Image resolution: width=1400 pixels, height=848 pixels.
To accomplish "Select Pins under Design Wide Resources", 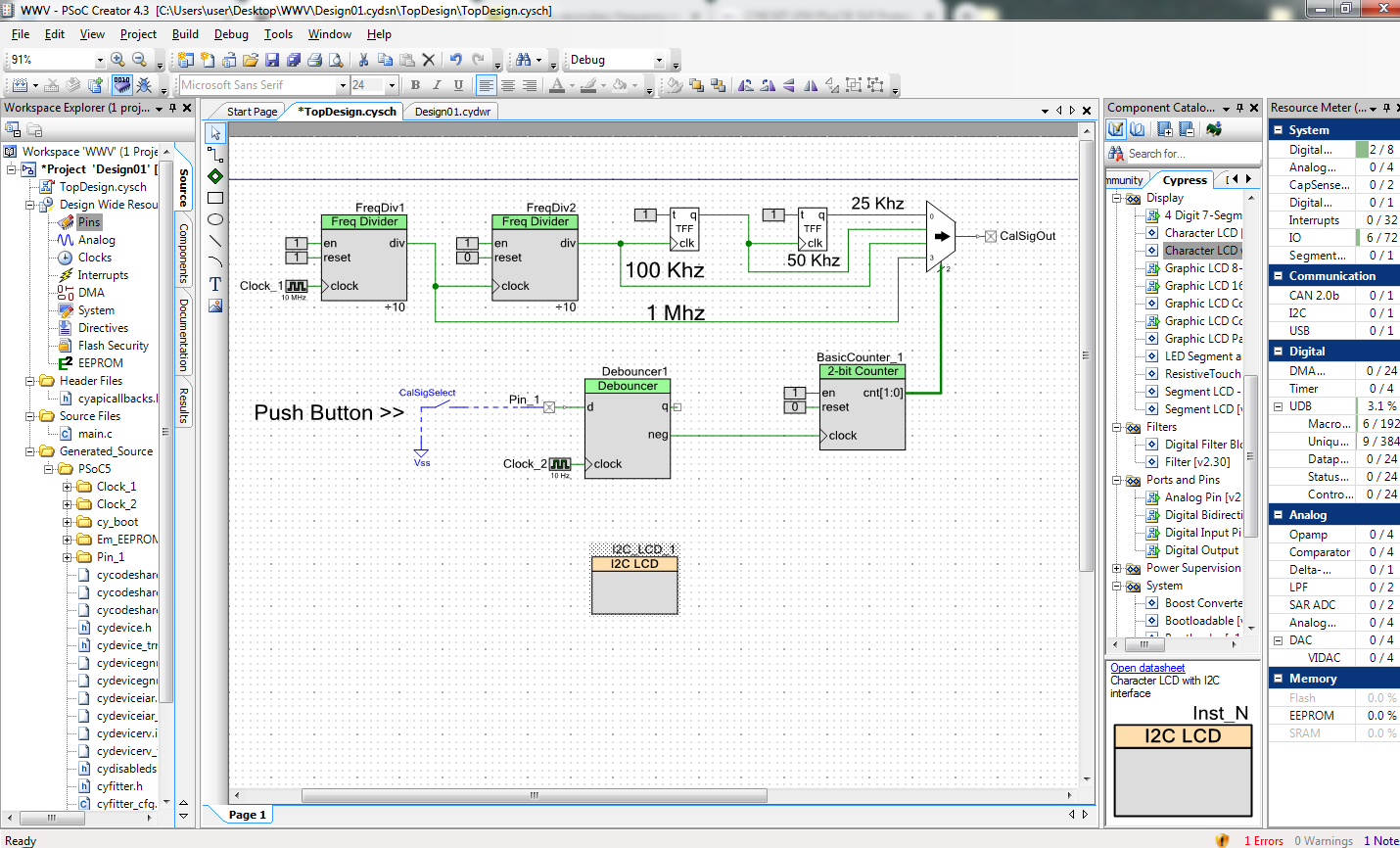I will tap(89, 222).
